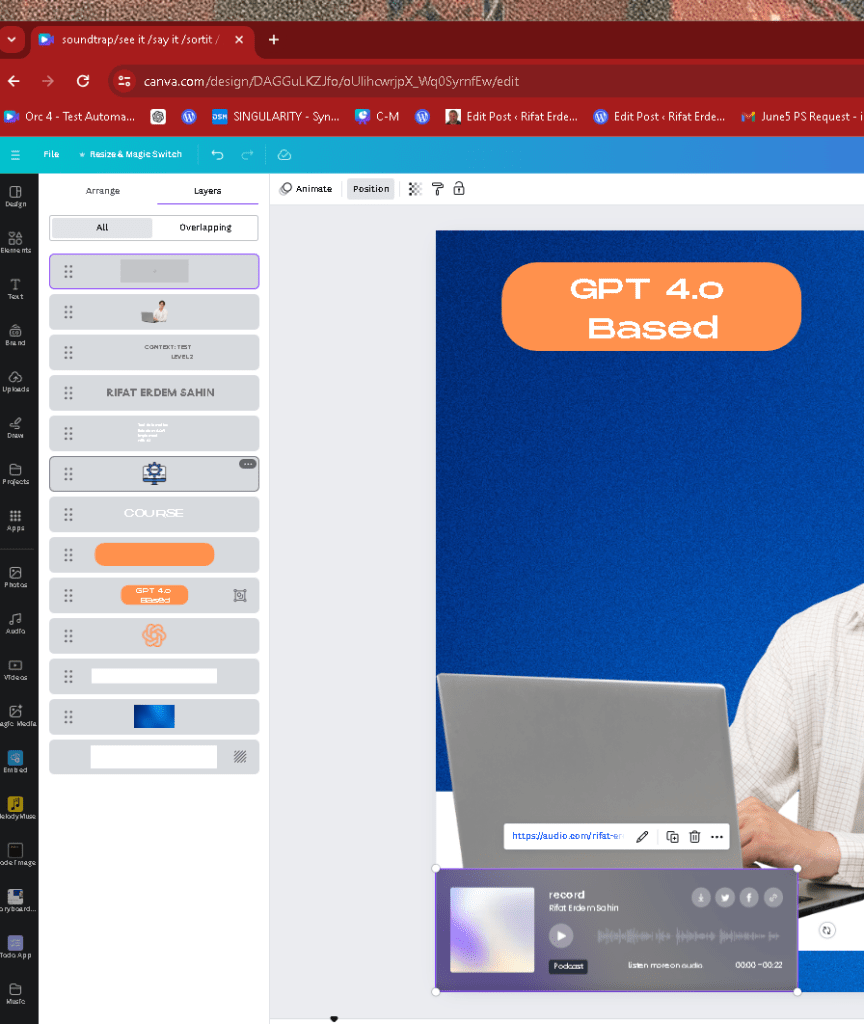Screen dimensions: 864x1024
Task: Open the Text sidebar panel
Action: (16, 289)
